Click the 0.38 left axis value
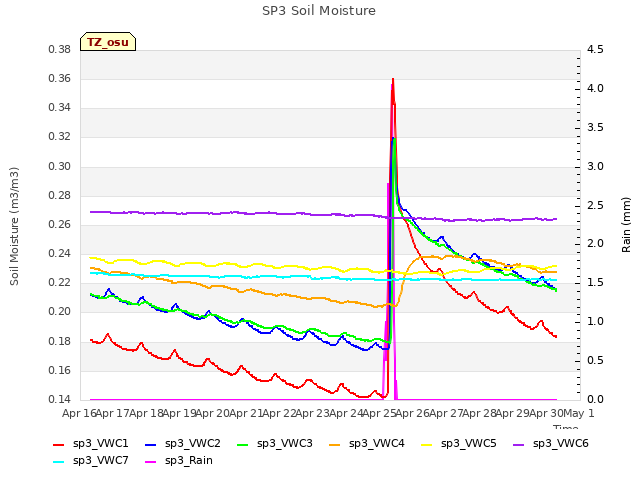This screenshot has width=640, height=480. point(60,50)
